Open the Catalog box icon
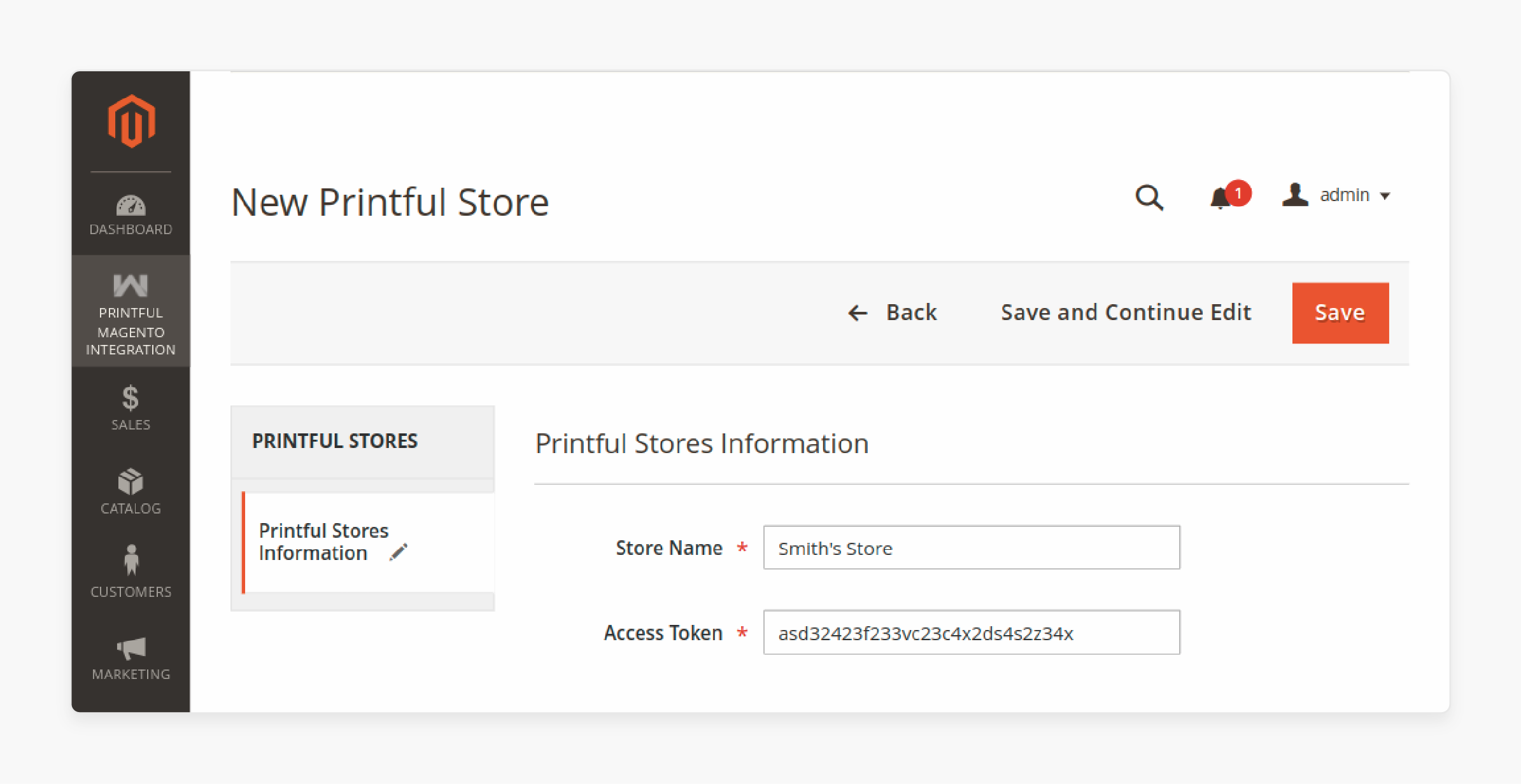Screen dimensions: 1521x784 [131, 482]
